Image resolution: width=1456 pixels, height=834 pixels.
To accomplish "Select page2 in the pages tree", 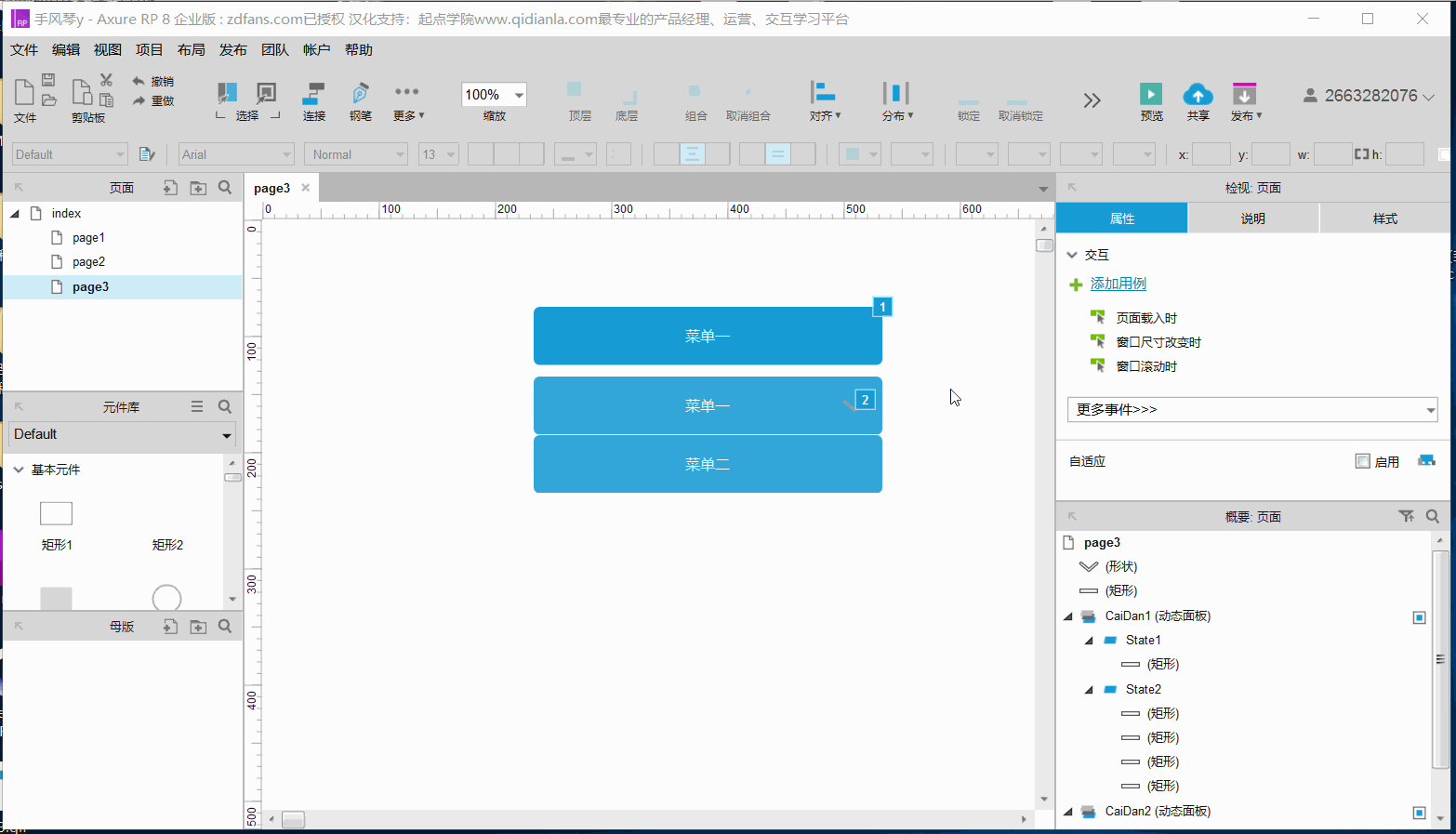I will click(x=88, y=262).
